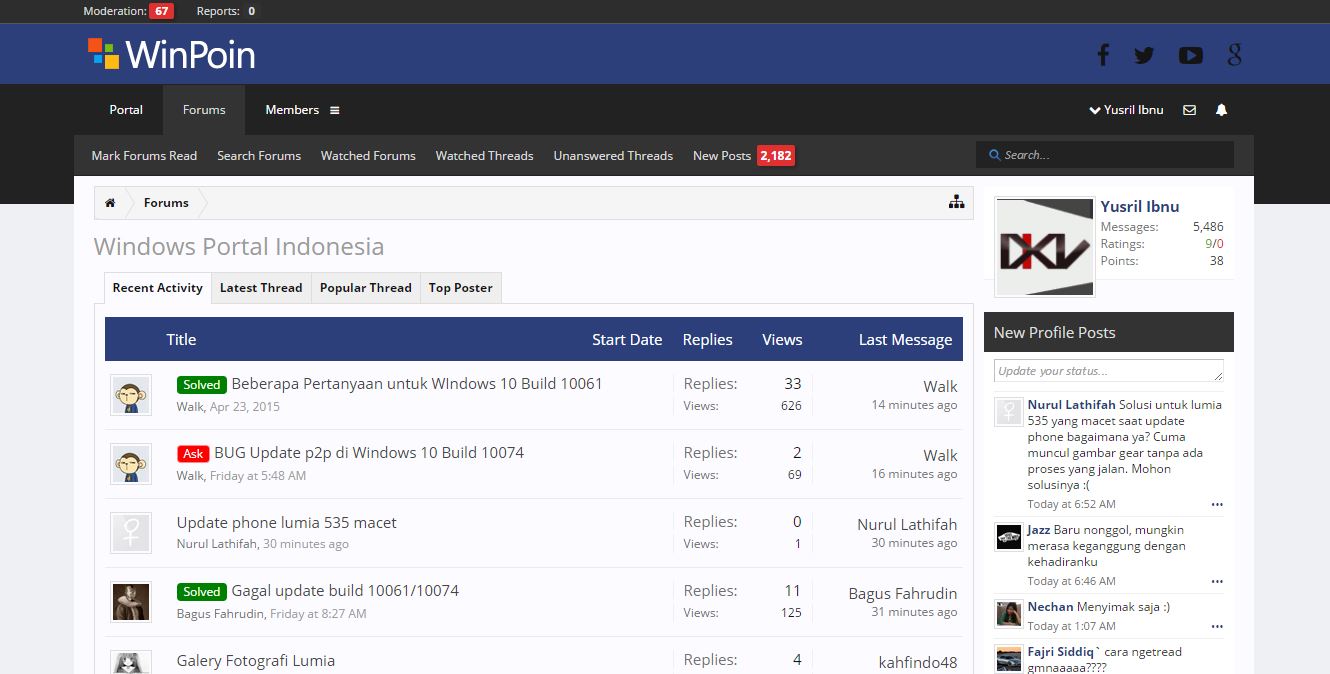Click Walk avatar on BUG Update thread

(x=131, y=464)
